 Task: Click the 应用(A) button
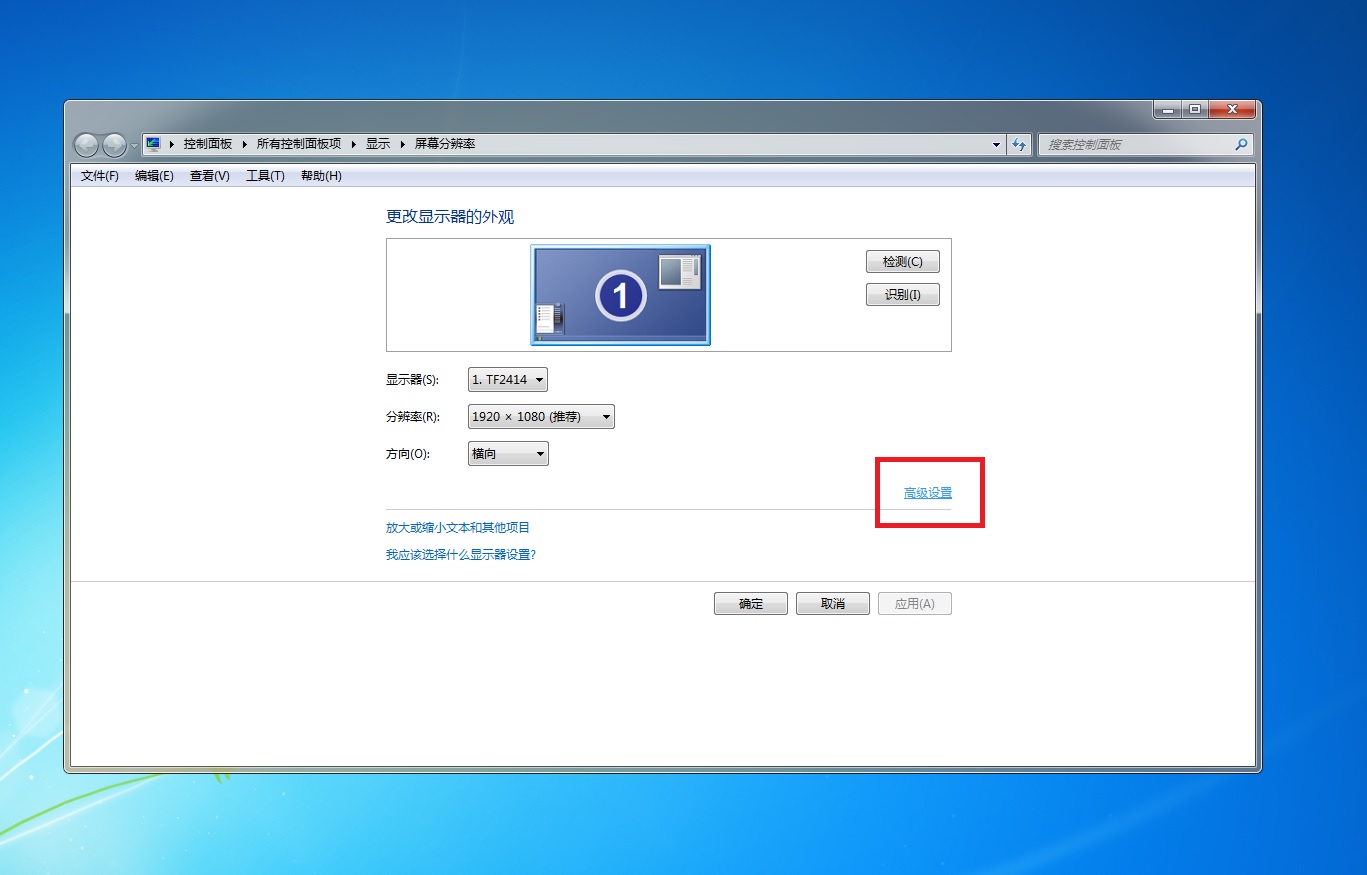[915, 604]
